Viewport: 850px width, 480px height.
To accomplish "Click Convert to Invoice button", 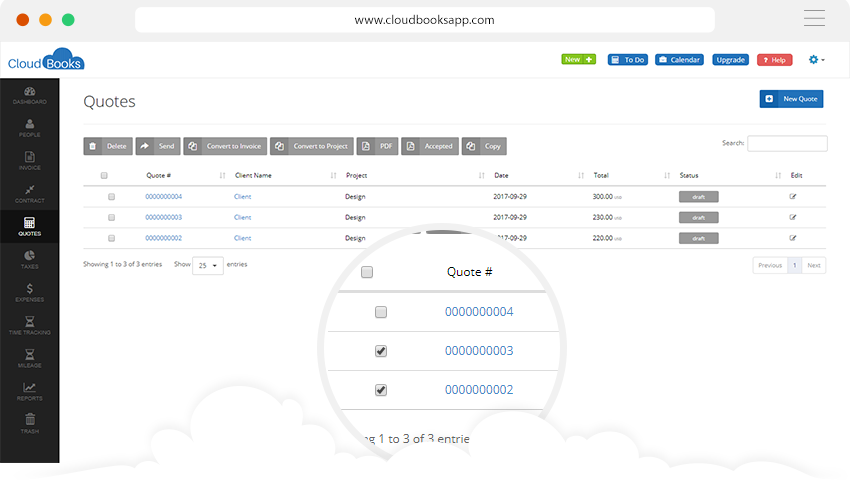I will pos(225,146).
